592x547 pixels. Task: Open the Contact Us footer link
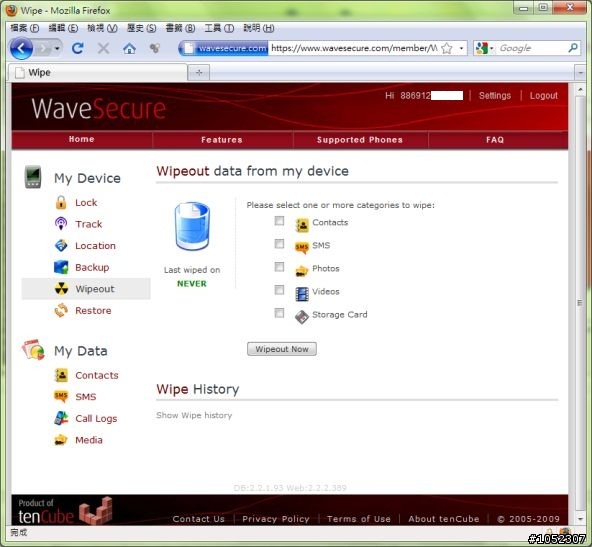199,519
